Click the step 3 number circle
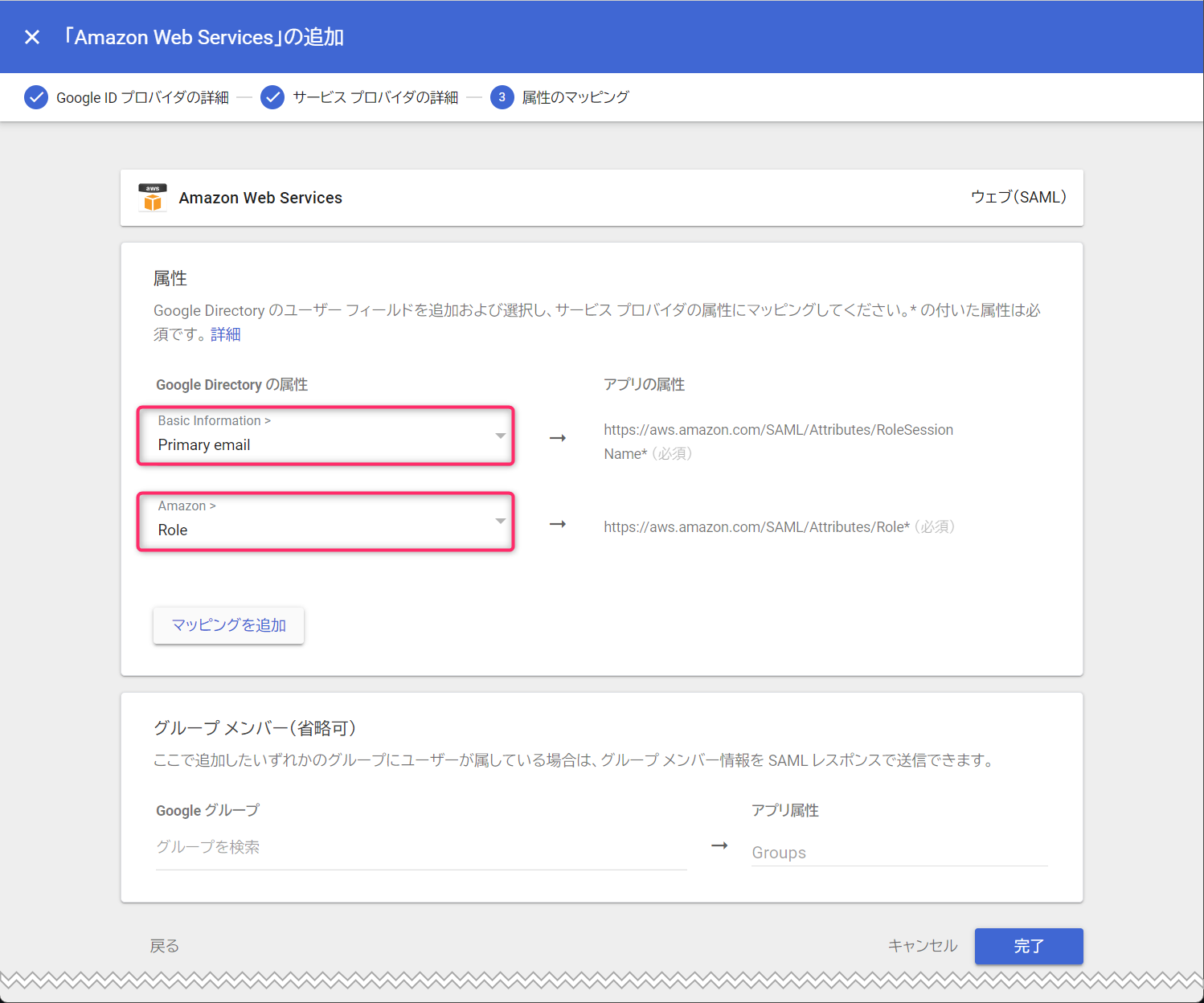The width and height of the screenshot is (1204, 1003). point(502,97)
